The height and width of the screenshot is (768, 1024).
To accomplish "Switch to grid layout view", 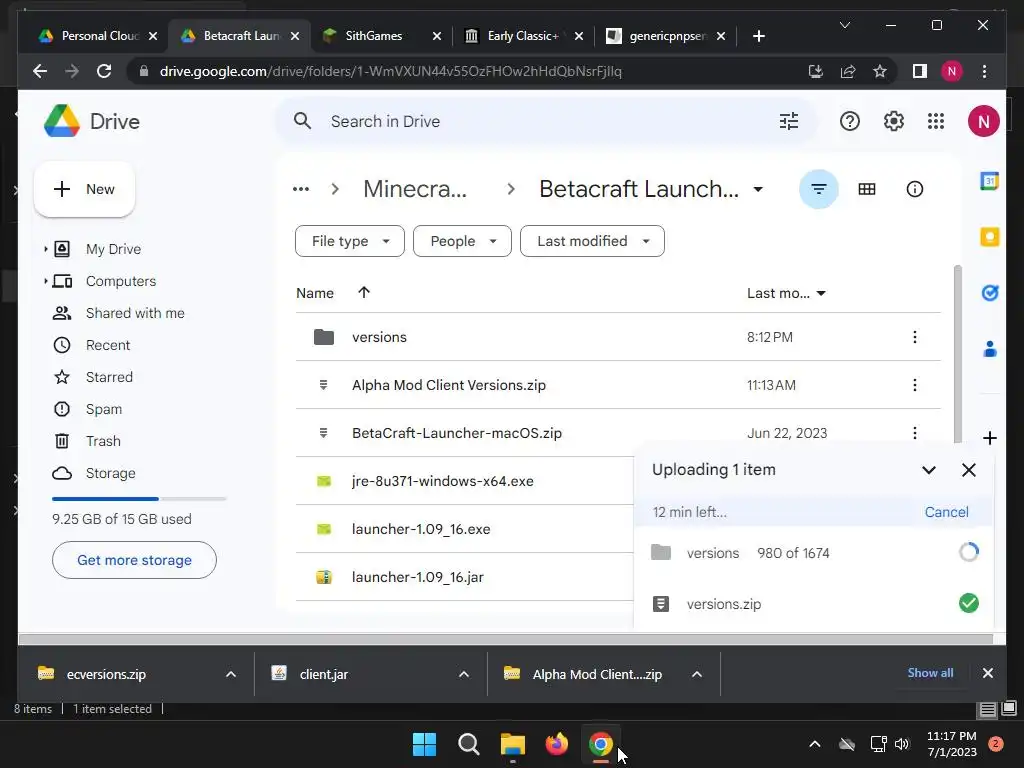I will (867, 189).
